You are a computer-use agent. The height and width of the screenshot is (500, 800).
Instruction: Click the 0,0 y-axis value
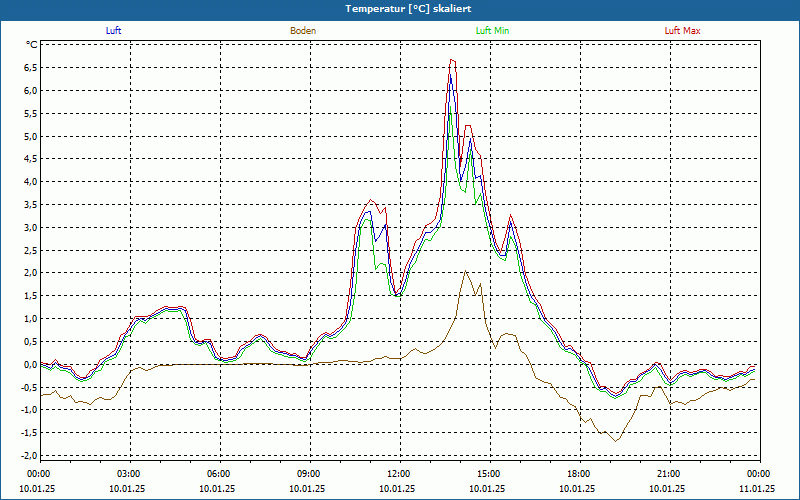[x=31, y=364]
